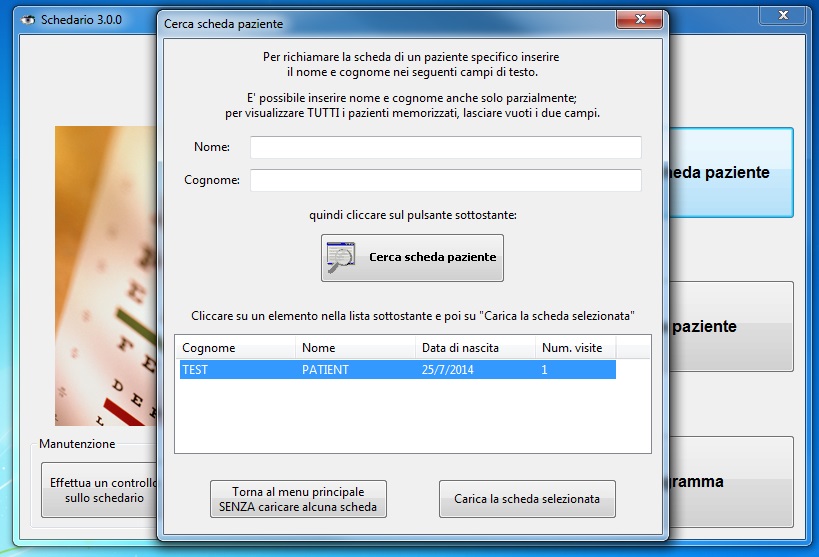
Task: Click the PATIENT name cell
Action: (x=354, y=370)
